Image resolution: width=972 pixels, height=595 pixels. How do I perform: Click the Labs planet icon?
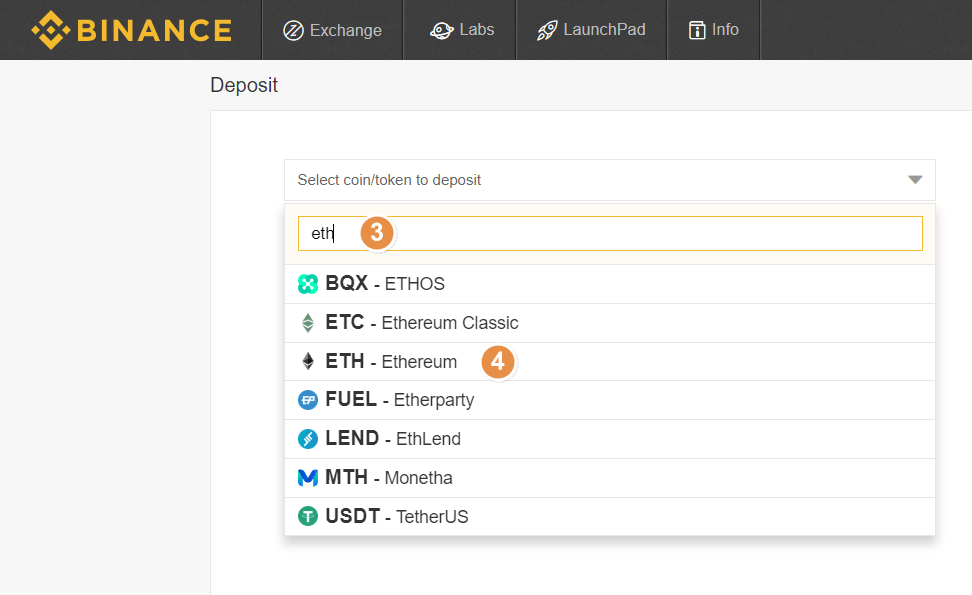[x=442, y=30]
